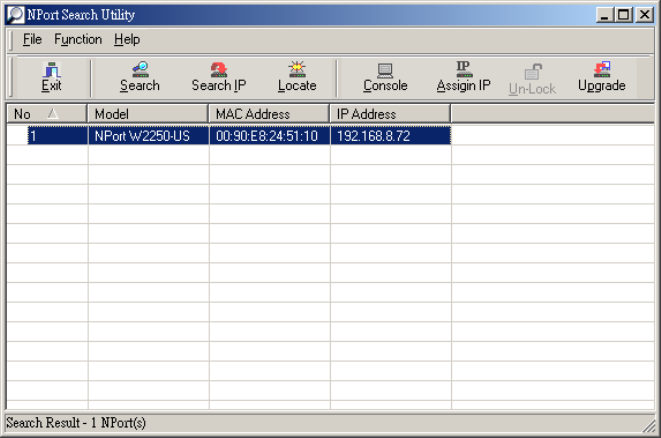Image resolution: width=661 pixels, height=438 pixels.
Task: Click the grayed Un-Lock toolbar button
Action: [532, 79]
